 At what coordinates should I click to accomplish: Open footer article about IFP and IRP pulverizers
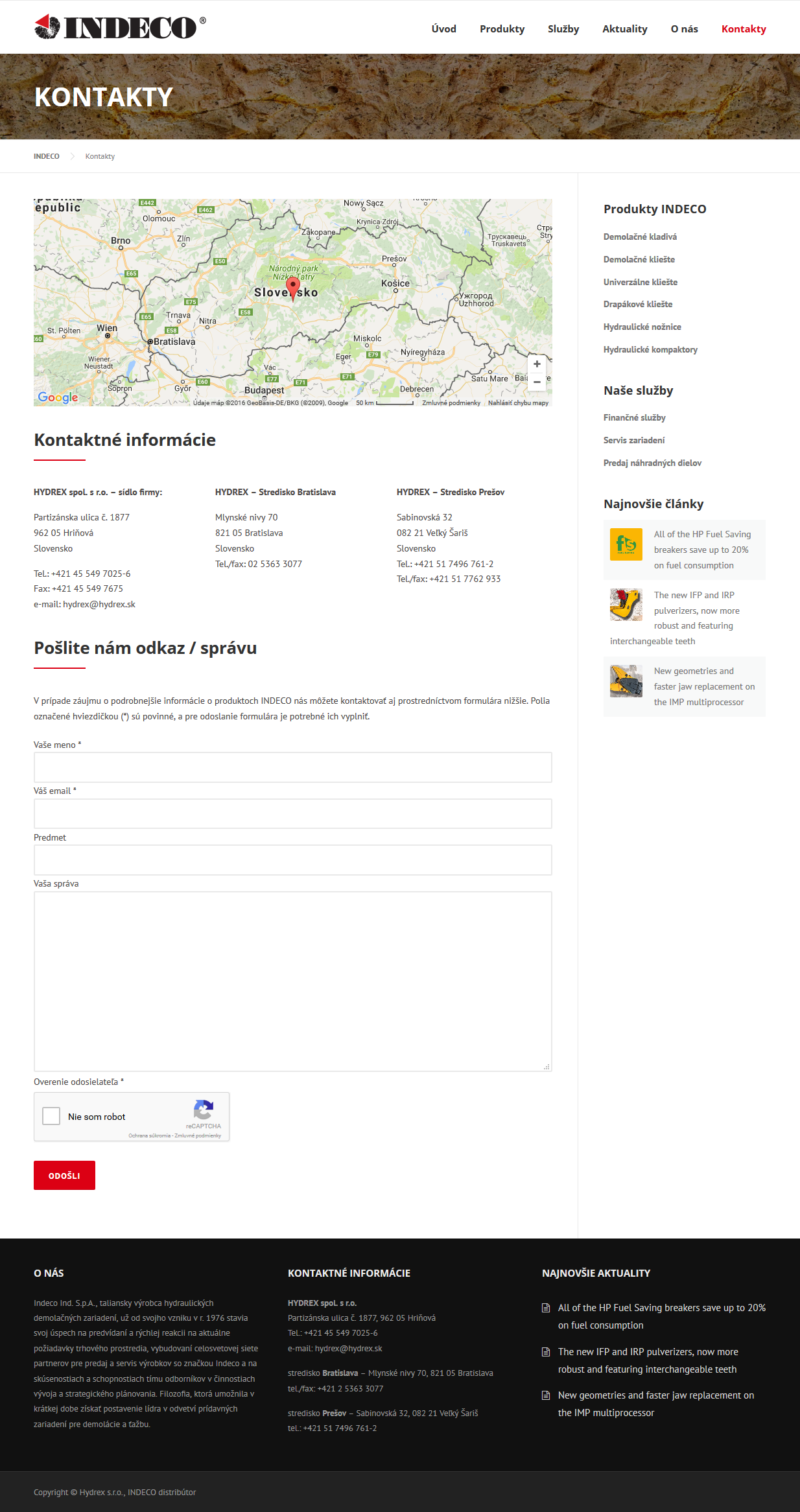coord(648,1360)
